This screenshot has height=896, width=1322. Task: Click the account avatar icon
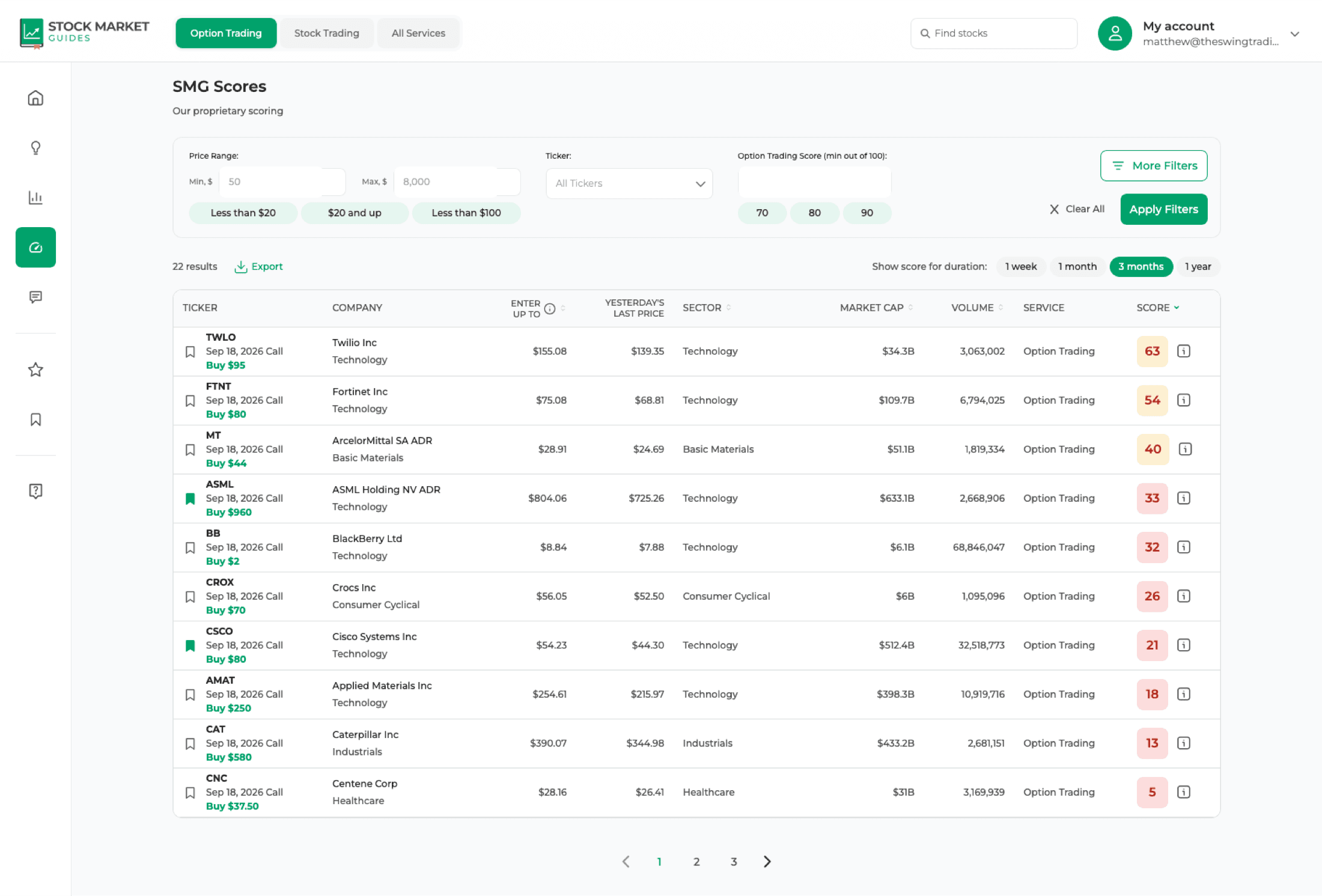click(1115, 33)
